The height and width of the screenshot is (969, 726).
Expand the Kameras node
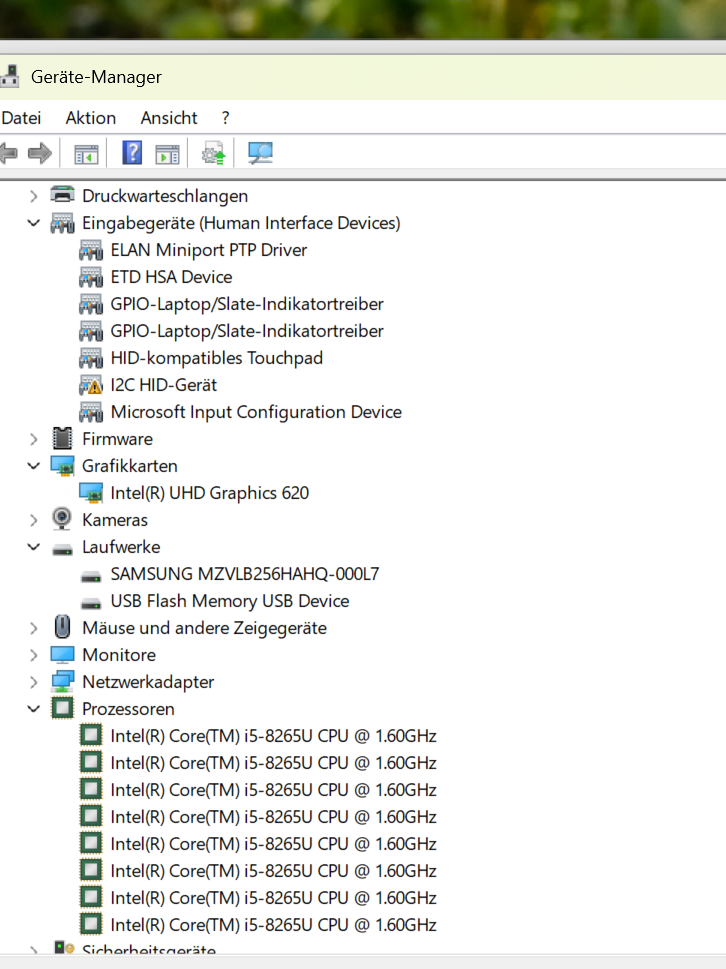coord(33,520)
